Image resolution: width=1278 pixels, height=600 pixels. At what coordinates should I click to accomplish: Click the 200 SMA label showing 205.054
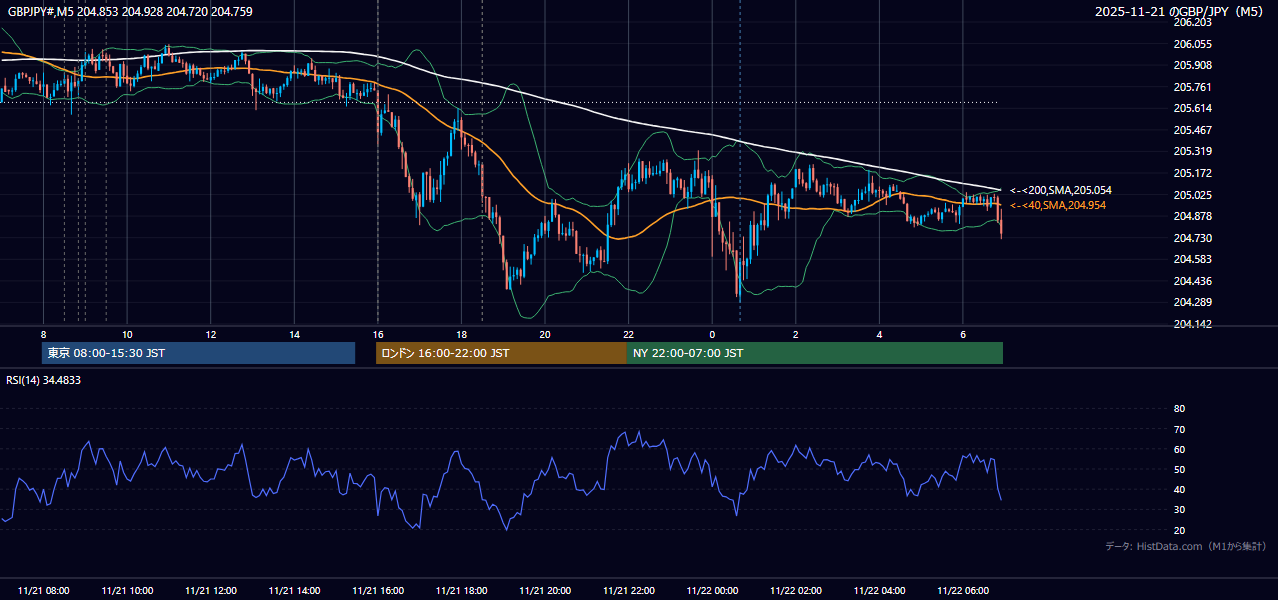[x=1060, y=190]
